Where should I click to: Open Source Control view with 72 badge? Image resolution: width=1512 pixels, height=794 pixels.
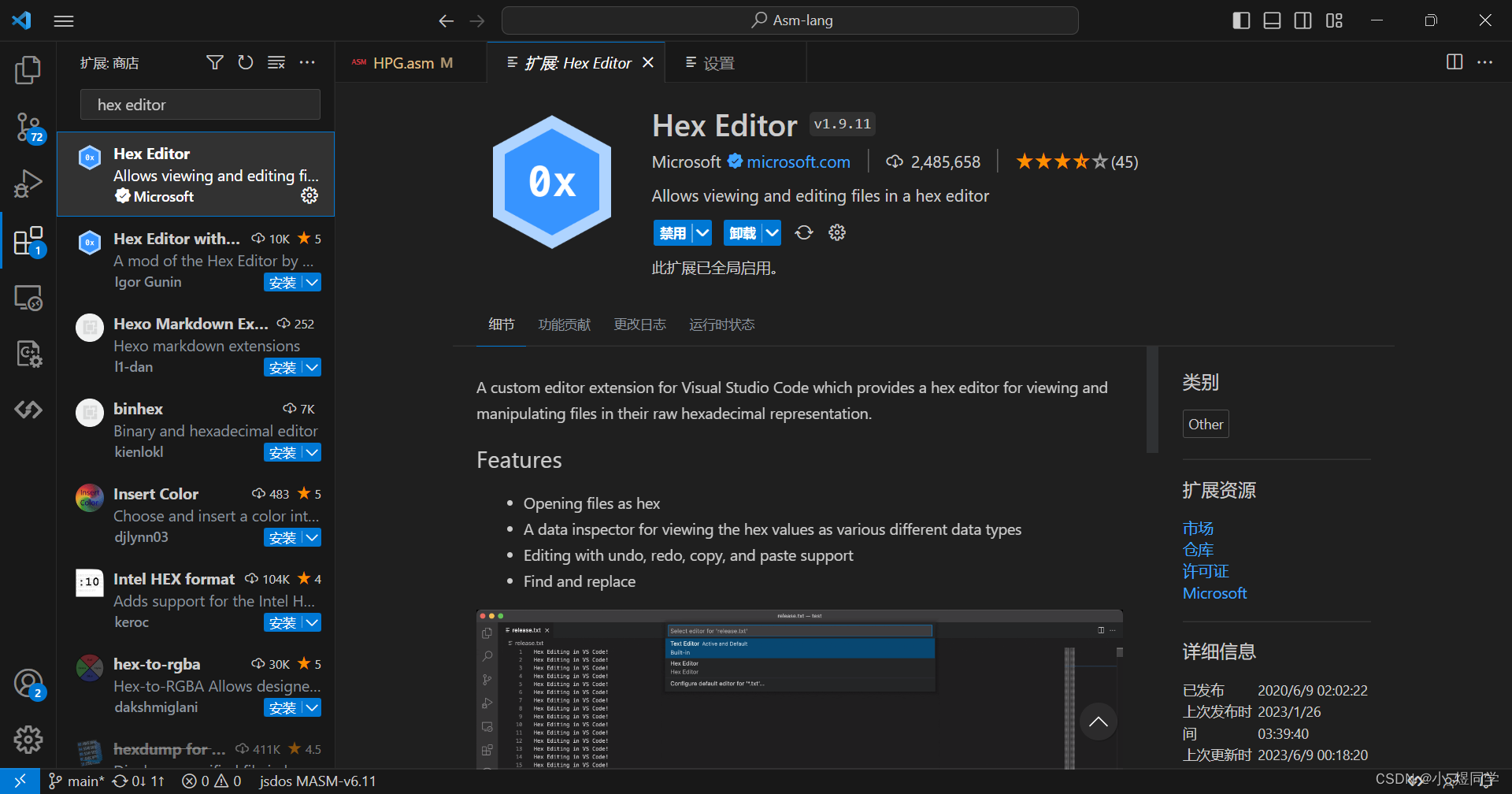pos(28,128)
